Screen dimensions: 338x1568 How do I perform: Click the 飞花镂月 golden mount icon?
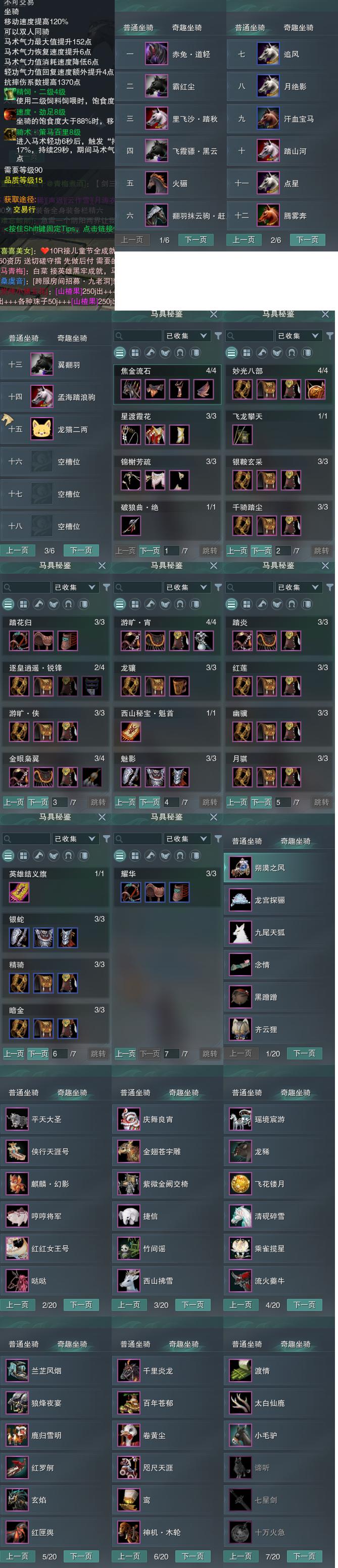pos(240,1184)
